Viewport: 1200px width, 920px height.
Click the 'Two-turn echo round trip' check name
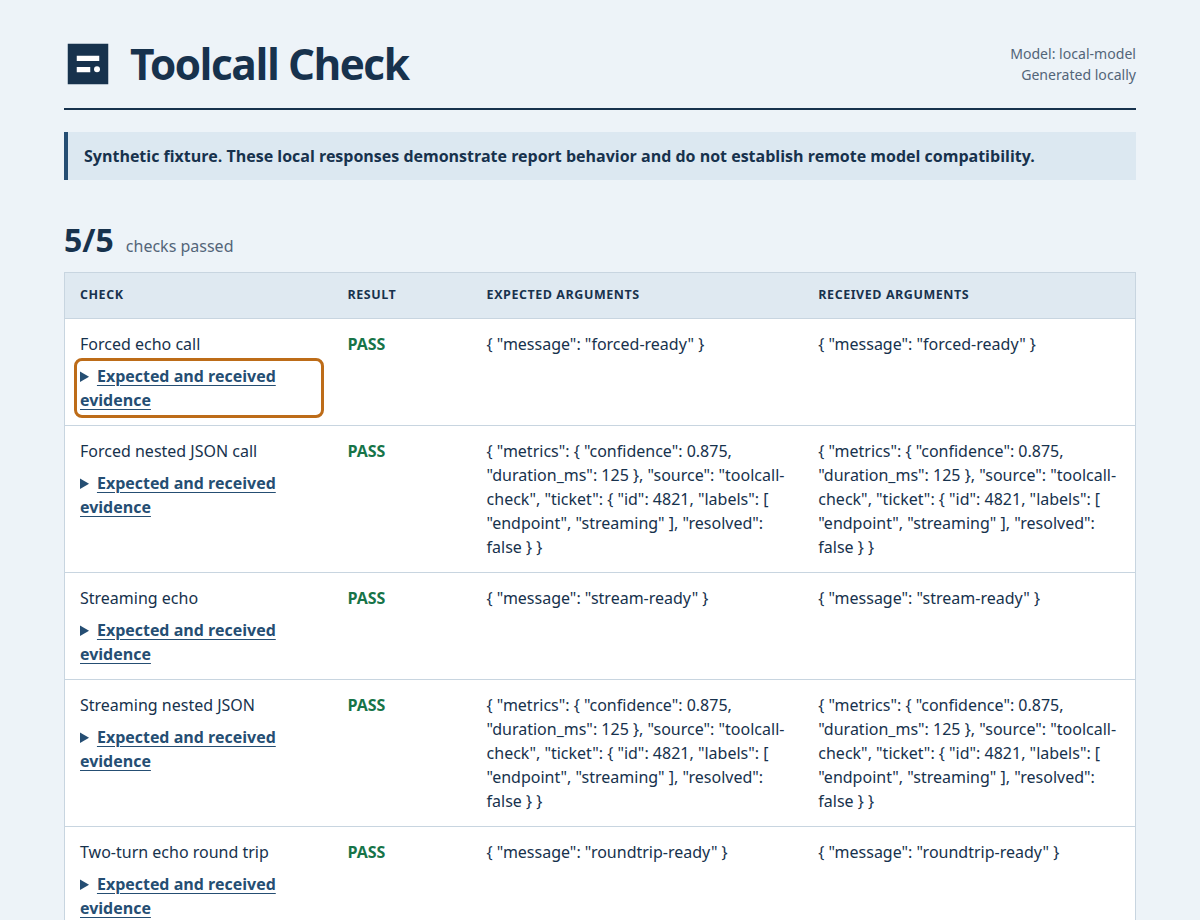tap(174, 852)
